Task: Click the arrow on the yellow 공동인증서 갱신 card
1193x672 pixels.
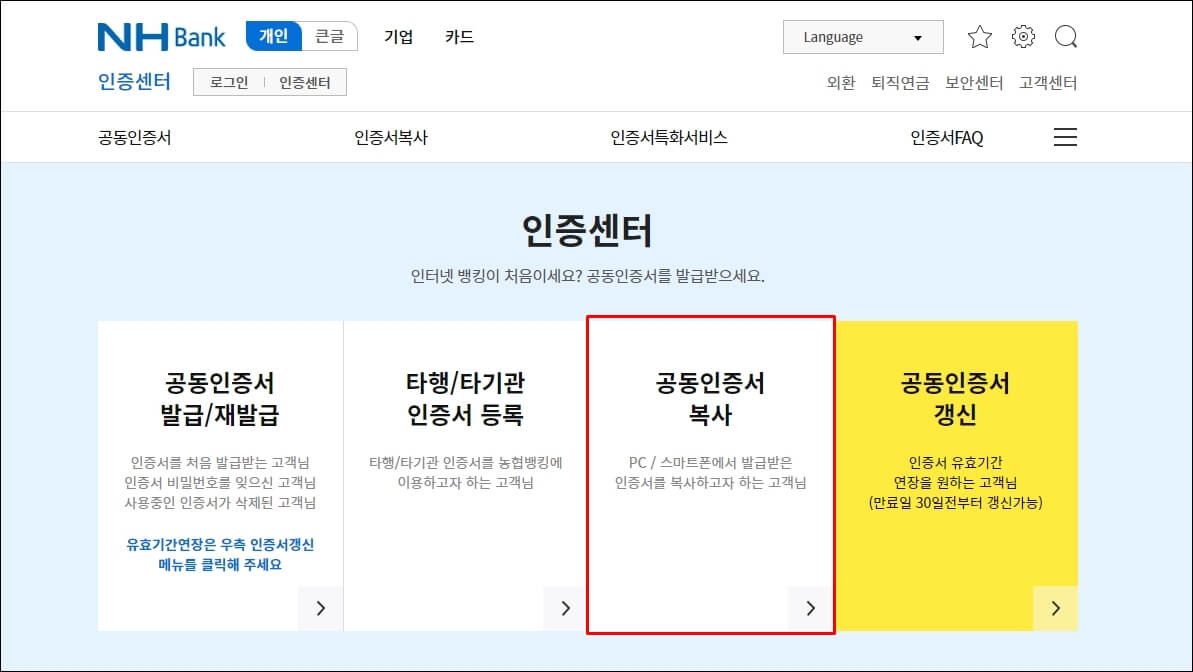Action: [1055, 608]
